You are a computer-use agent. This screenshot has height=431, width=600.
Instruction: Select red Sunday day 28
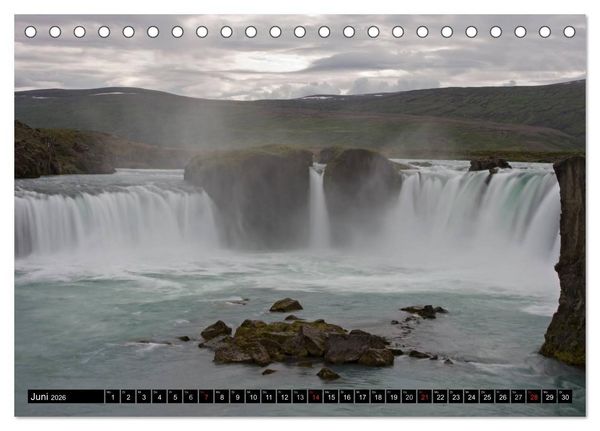pyautogui.click(x=534, y=397)
